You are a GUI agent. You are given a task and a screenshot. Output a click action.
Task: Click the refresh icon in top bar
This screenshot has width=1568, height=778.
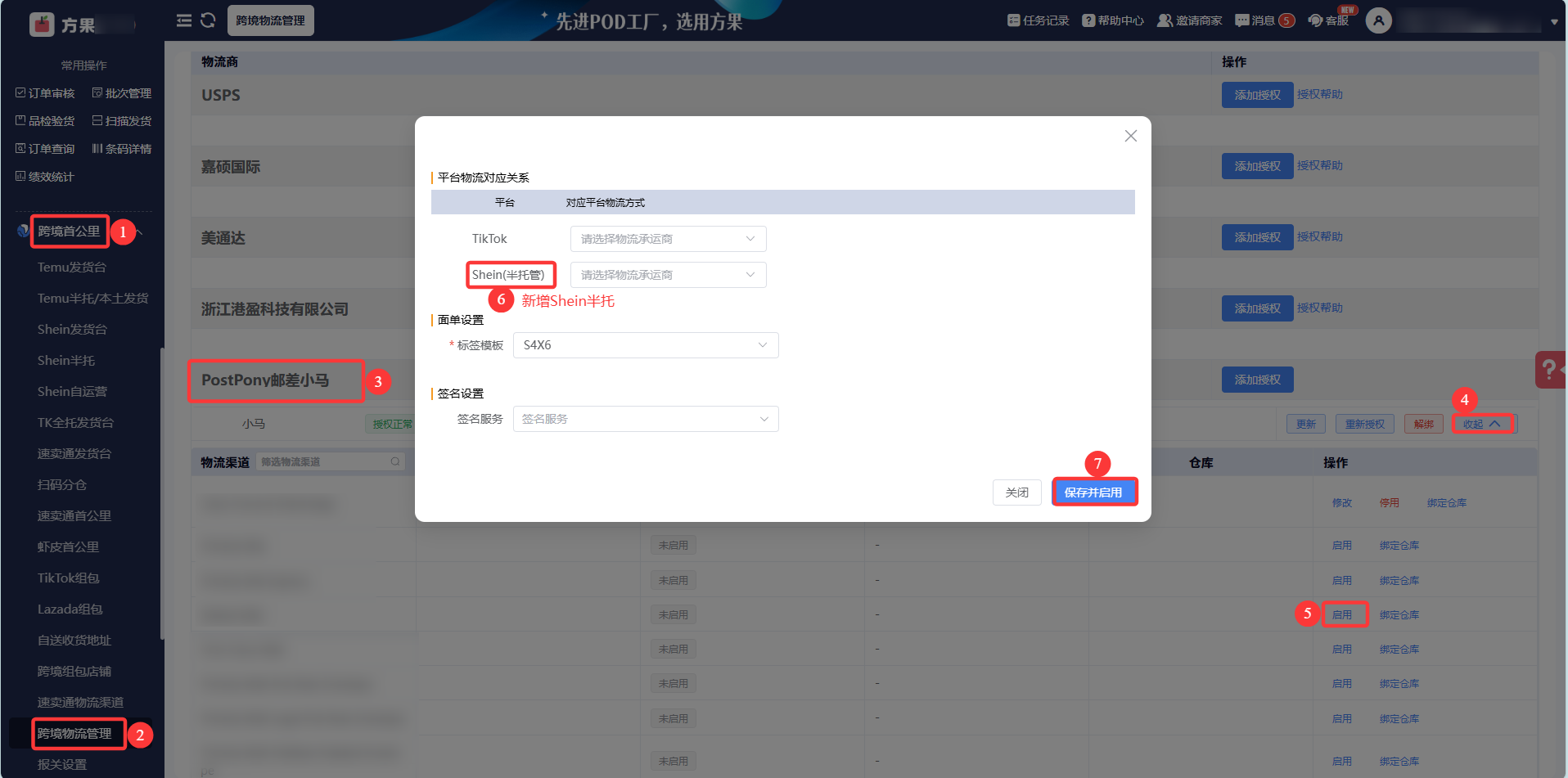click(208, 20)
